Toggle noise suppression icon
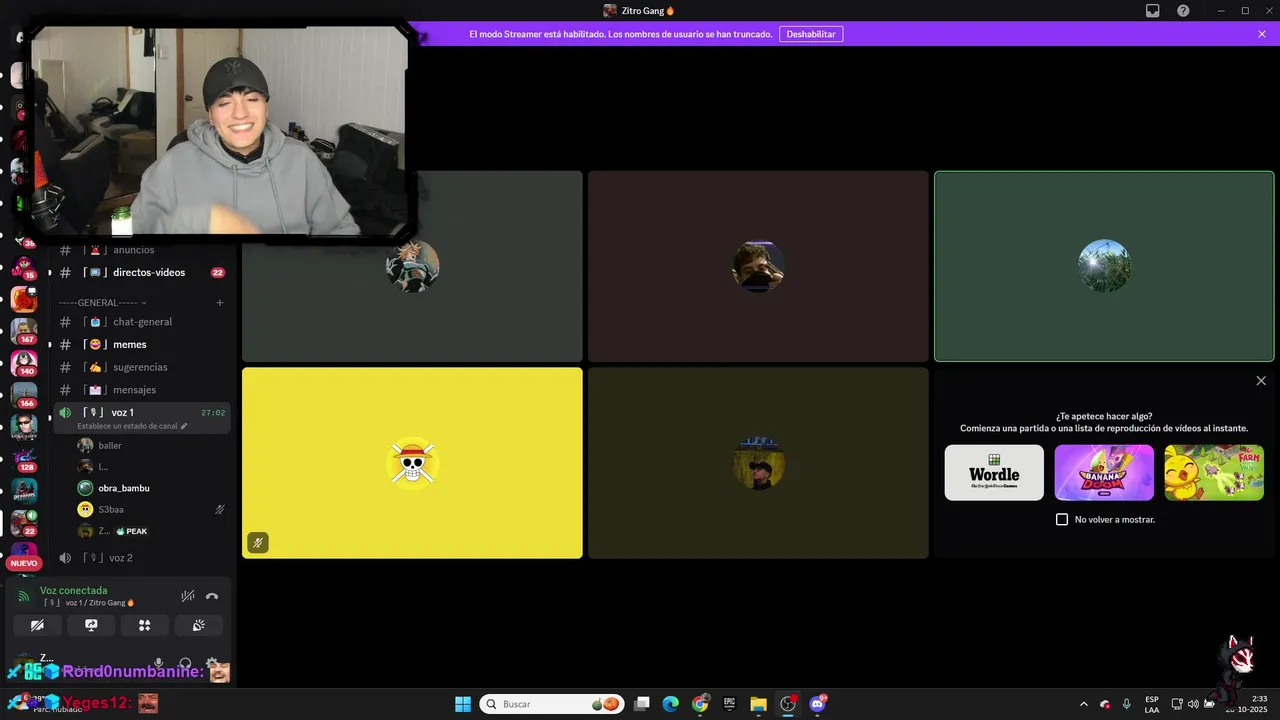The width and height of the screenshot is (1280, 720). pyautogui.click(x=187, y=596)
